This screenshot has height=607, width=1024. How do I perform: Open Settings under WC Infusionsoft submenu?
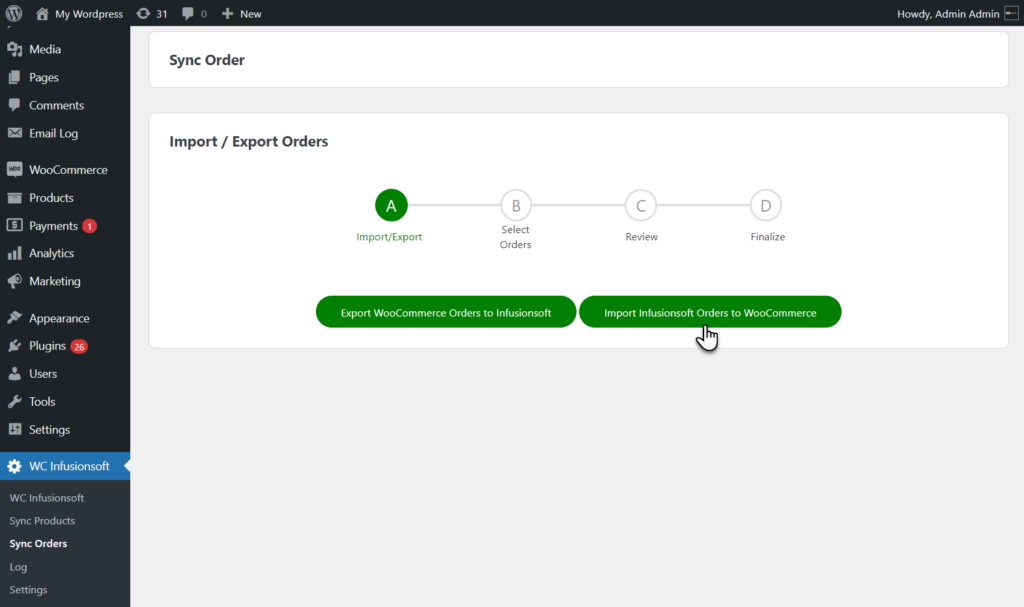(28, 589)
